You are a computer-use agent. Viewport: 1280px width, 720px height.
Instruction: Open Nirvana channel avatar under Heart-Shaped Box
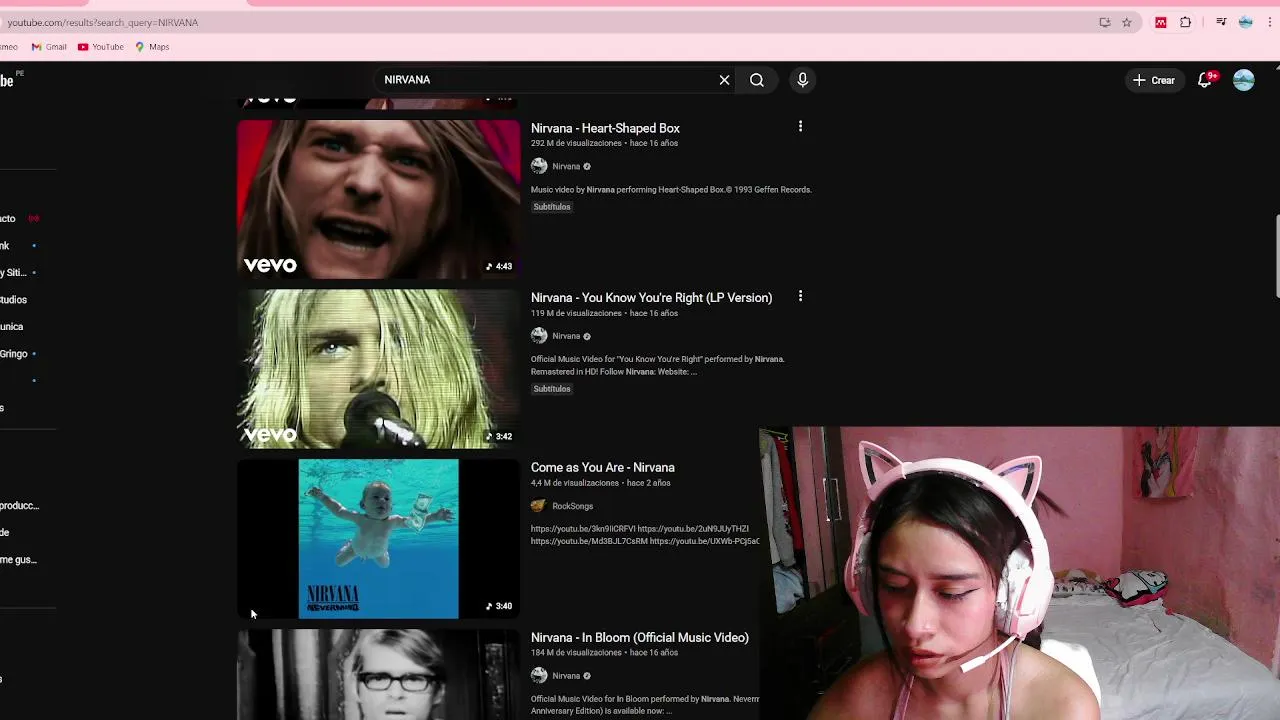(539, 166)
